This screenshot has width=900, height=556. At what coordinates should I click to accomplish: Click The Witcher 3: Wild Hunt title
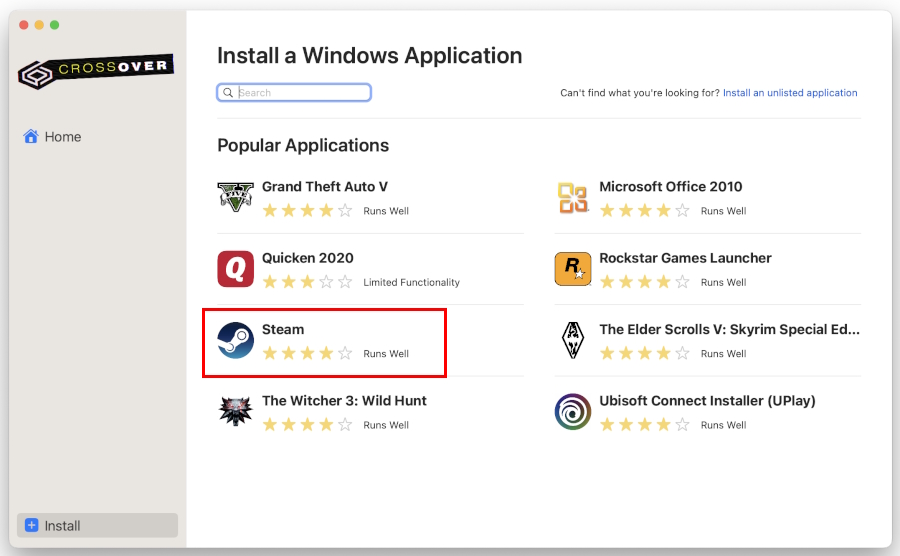pos(344,400)
